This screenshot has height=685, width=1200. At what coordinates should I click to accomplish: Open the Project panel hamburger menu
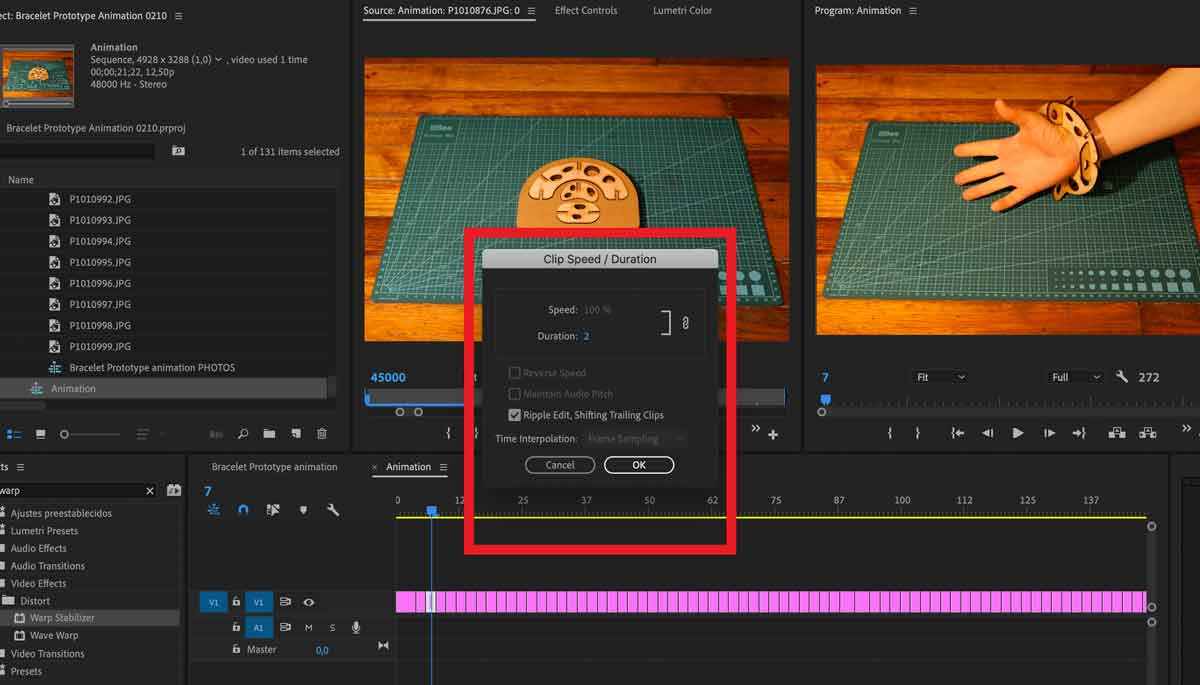tap(178, 16)
